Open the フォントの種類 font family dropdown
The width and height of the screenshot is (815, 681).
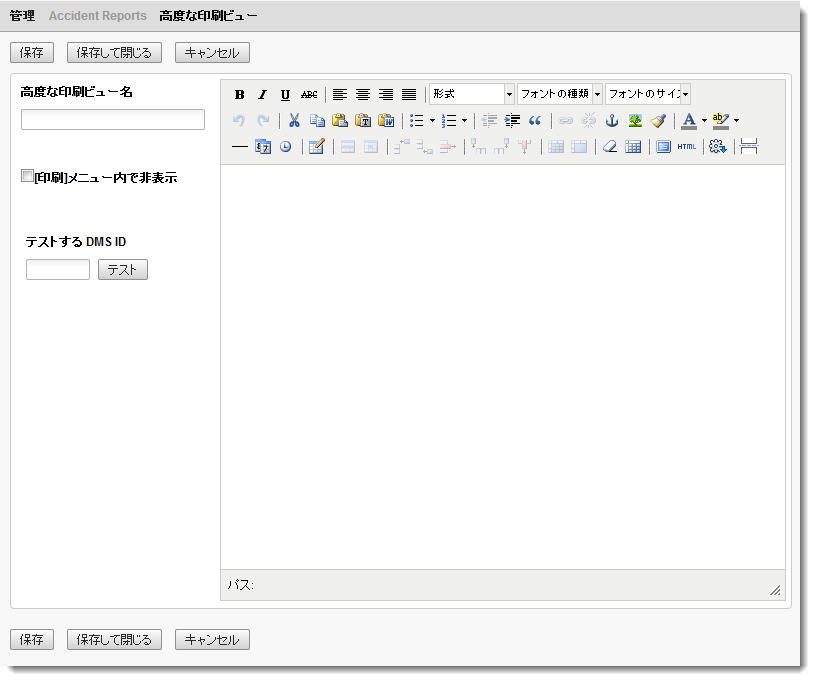[x=558, y=93]
